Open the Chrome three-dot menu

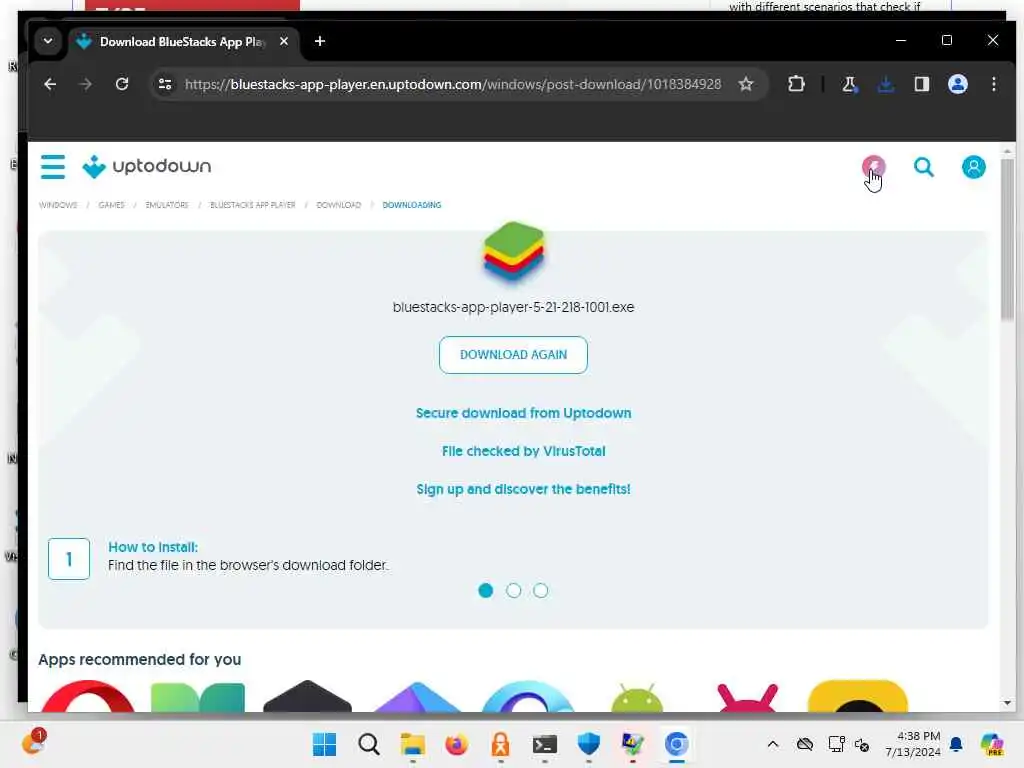(993, 84)
